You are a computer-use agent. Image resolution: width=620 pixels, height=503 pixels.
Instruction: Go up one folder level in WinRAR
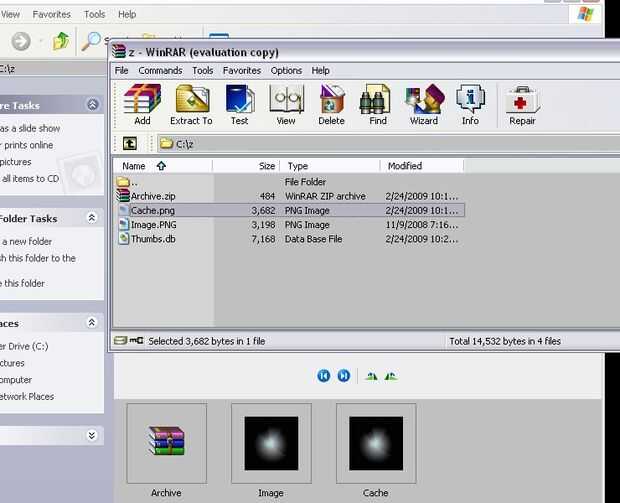click(x=130, y=144)
